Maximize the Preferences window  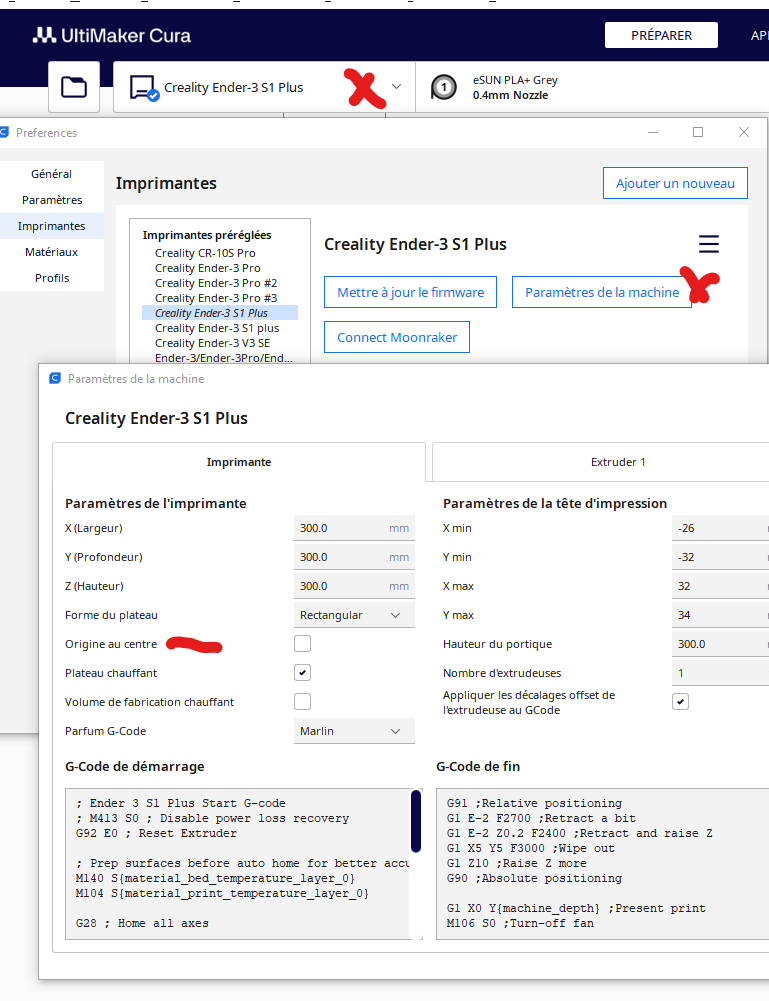pyautogui.click(x=698, y=132)
